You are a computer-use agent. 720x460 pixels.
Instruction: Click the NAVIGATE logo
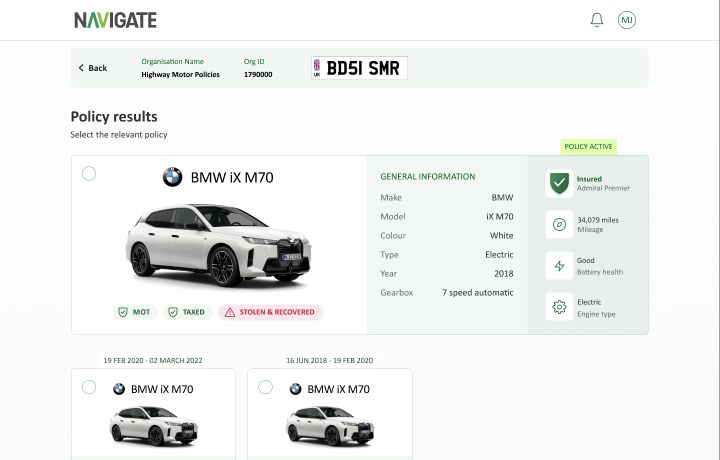click(x=115, y=20)
